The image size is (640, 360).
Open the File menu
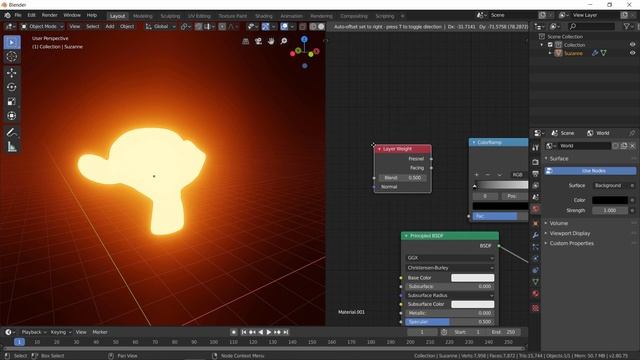click(18, 15)
